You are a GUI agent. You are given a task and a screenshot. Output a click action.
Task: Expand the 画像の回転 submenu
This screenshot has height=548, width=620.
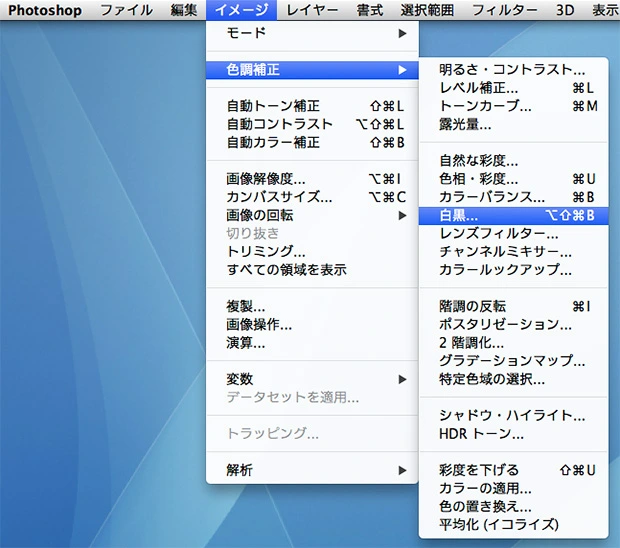pos(312,215)
